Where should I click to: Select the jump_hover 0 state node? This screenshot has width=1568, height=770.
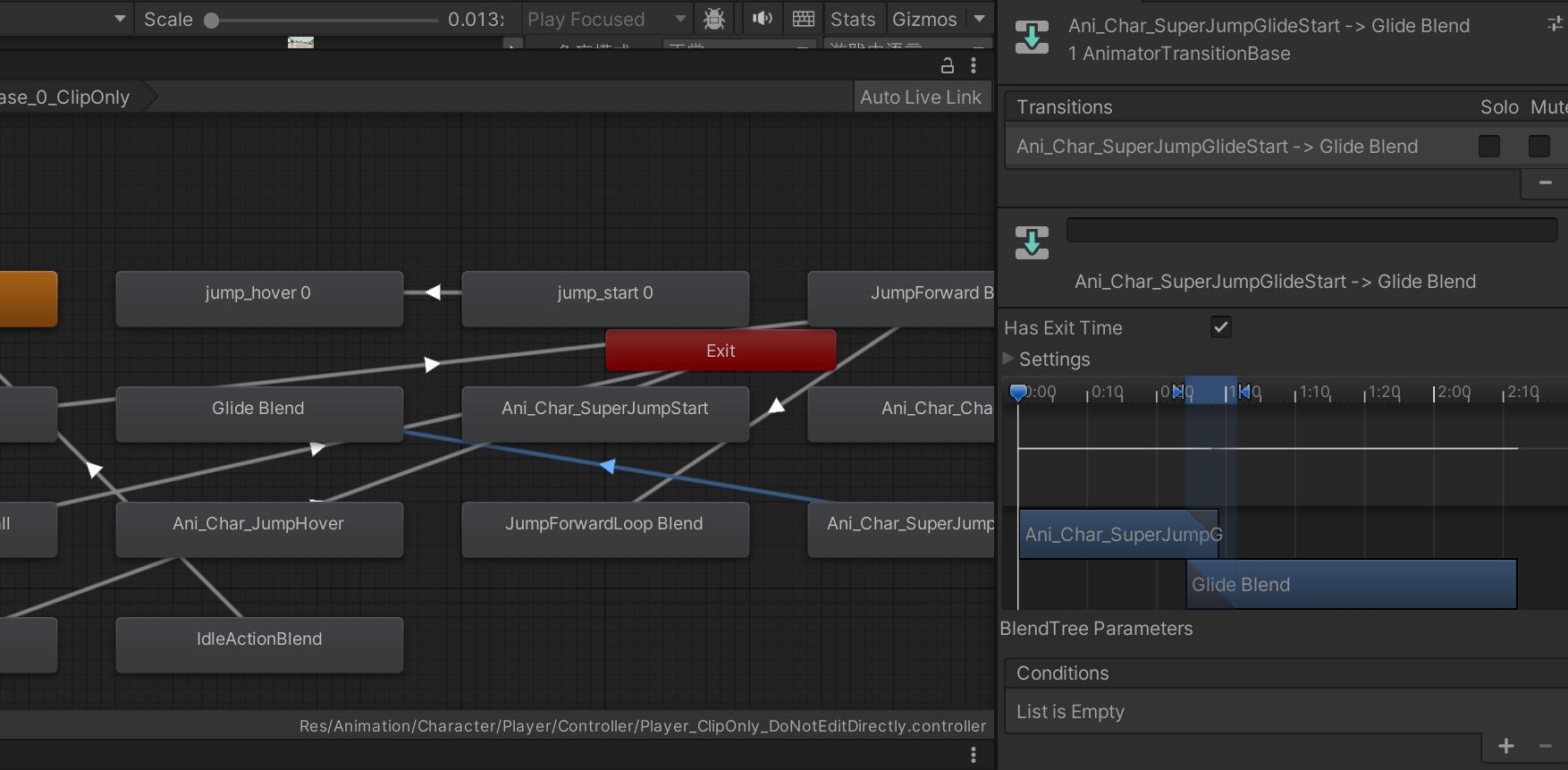[259, 299]
